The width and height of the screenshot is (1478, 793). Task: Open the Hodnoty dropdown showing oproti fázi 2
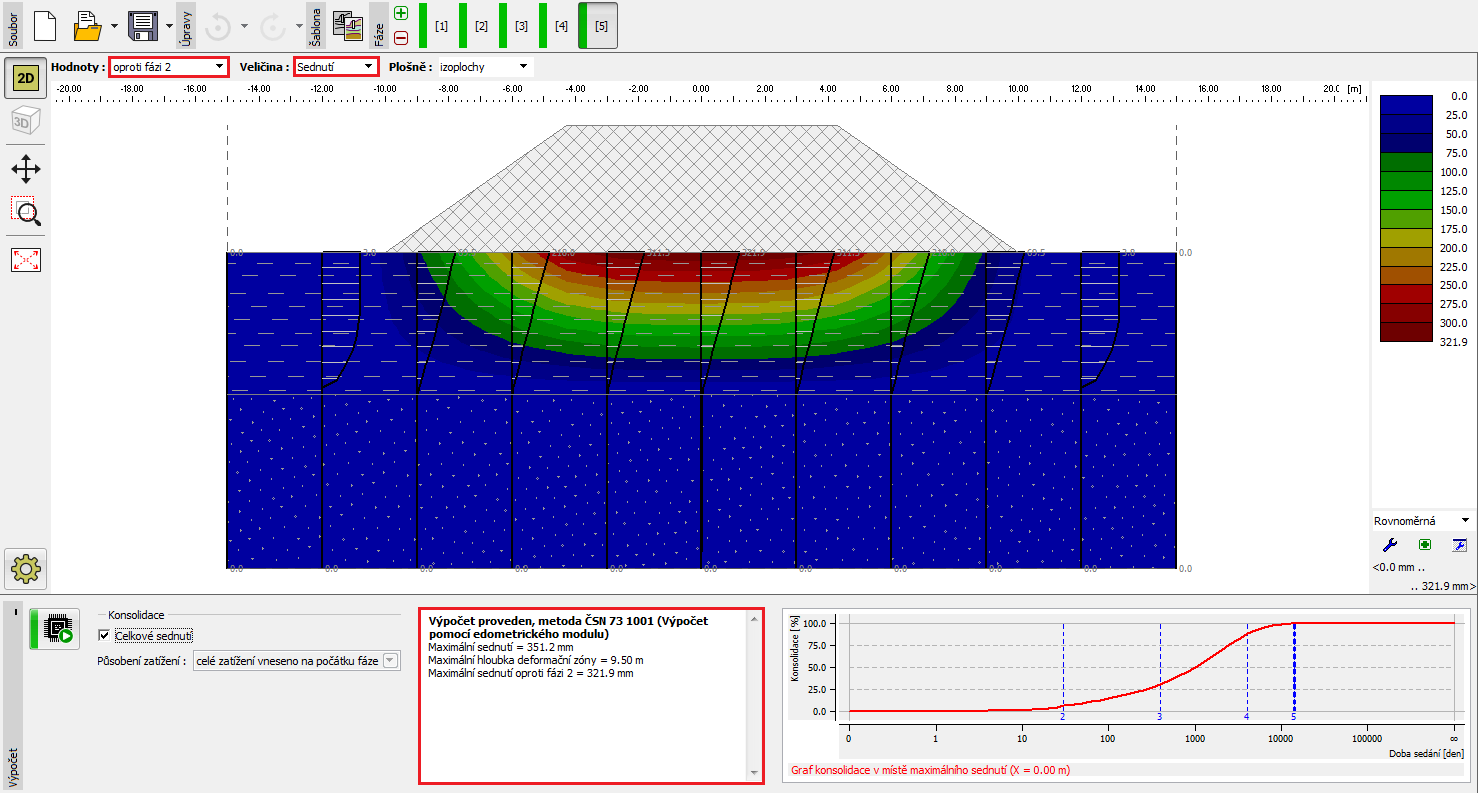pyautogui.click(x=169, y=67)
